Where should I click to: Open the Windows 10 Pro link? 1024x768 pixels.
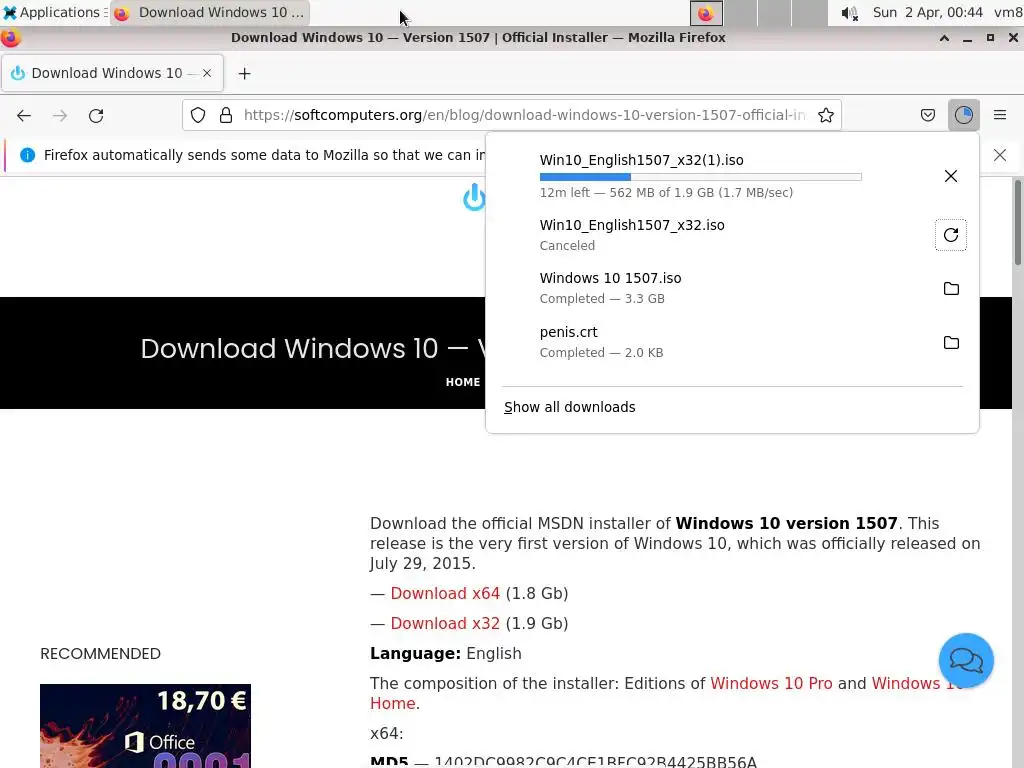pyautogui.click(x=771, y=684)
